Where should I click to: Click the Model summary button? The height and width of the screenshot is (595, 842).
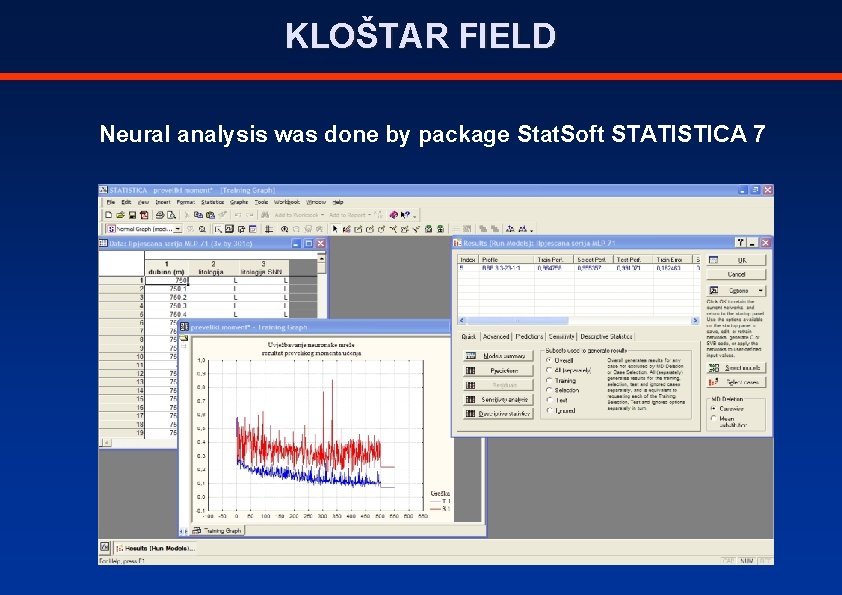click(498, 355)
